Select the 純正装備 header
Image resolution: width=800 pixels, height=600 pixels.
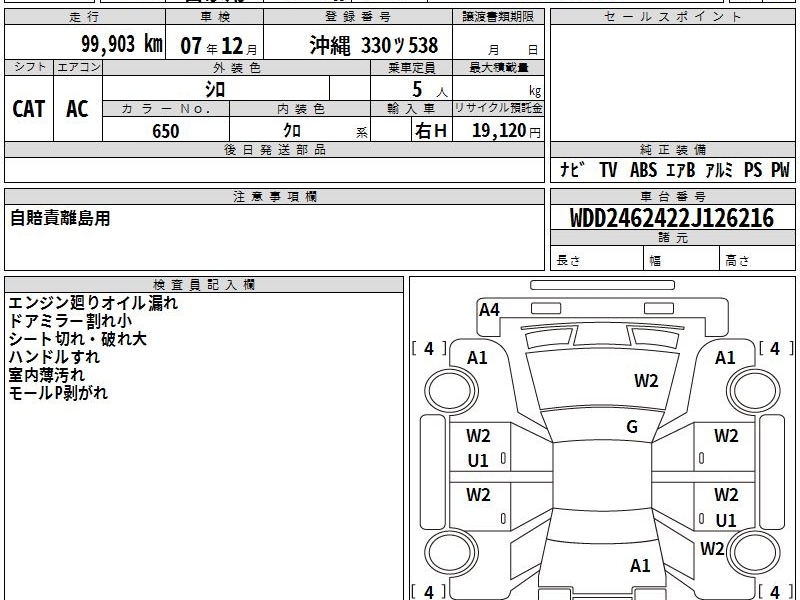tap(672, 149)
